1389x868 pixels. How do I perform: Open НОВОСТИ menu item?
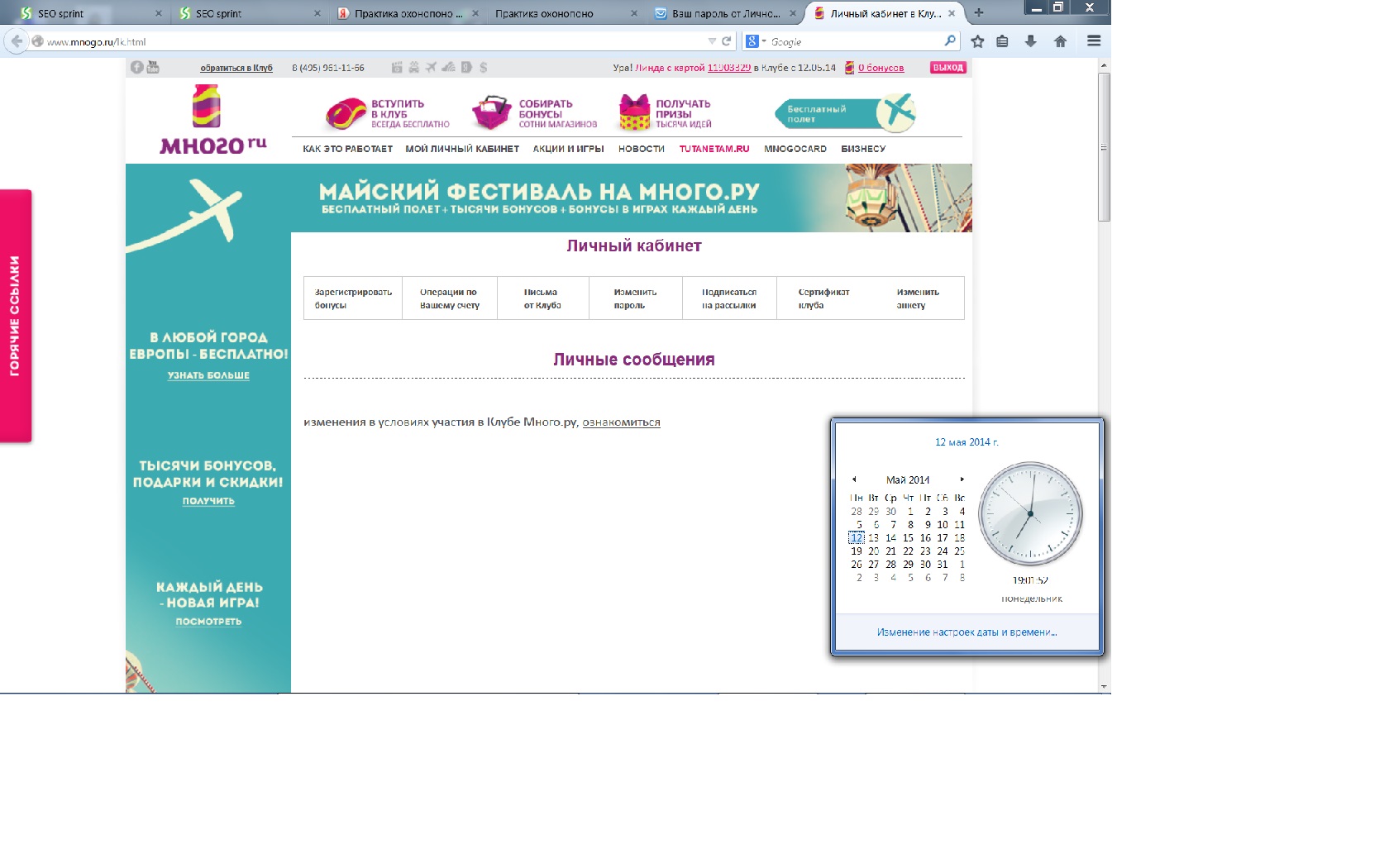click(642, 149)
